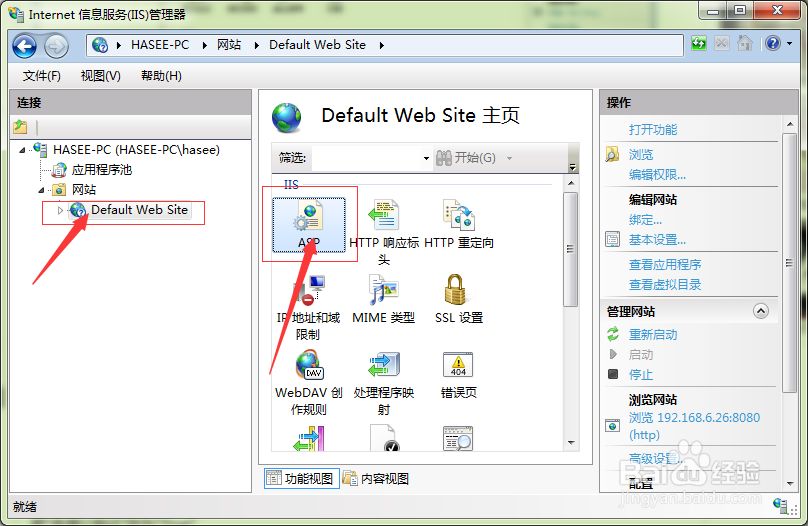Click the Home toolbar icon
Viewport: 808px width, 526px height.
(745, 43)
